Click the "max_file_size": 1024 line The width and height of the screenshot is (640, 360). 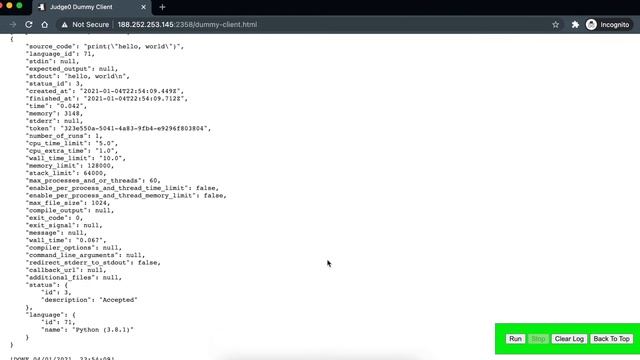pos(68,203)
